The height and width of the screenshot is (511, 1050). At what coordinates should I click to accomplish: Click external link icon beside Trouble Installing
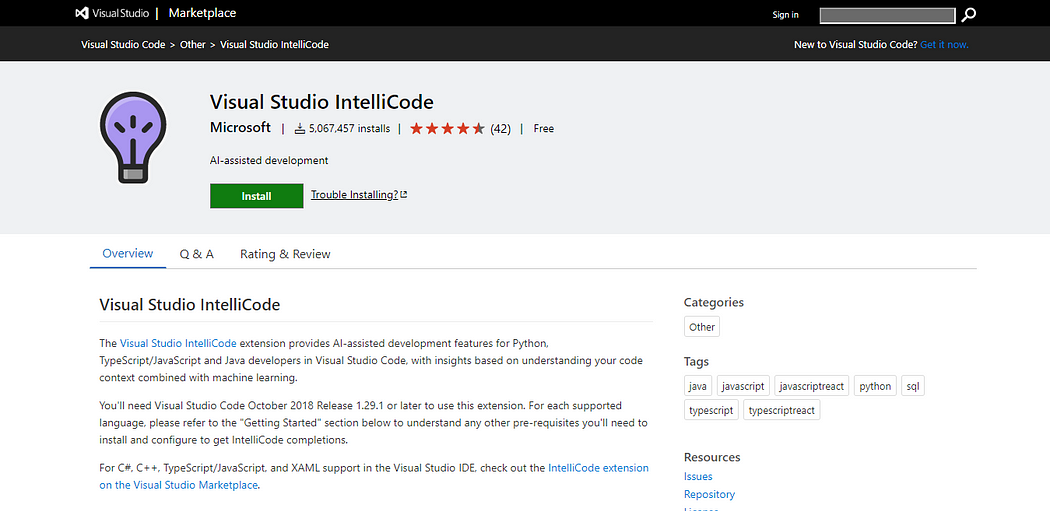pyautogui.click(x=404, y=195)
